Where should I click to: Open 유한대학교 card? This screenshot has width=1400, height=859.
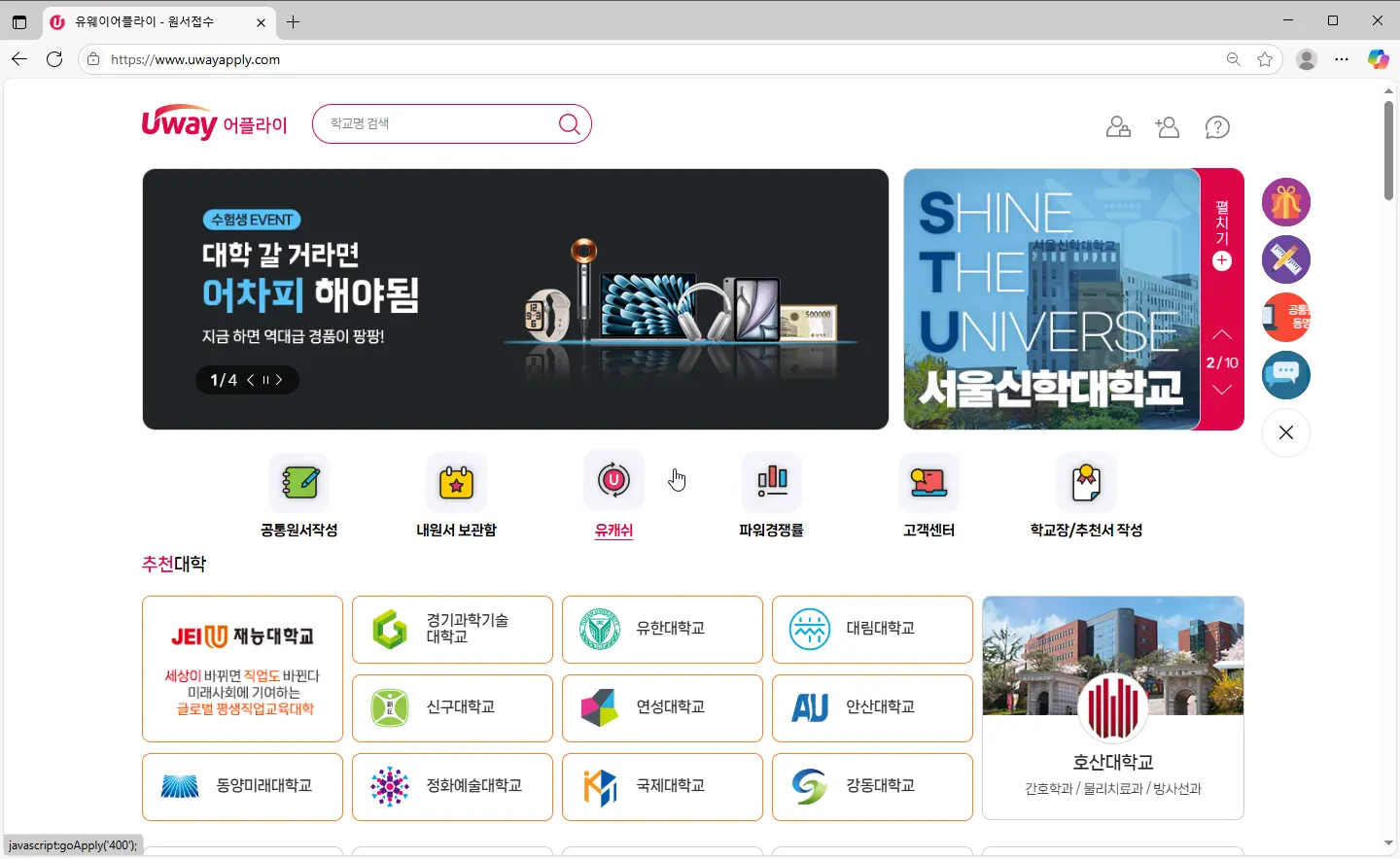pyautogui.click(x=662, y=630)
